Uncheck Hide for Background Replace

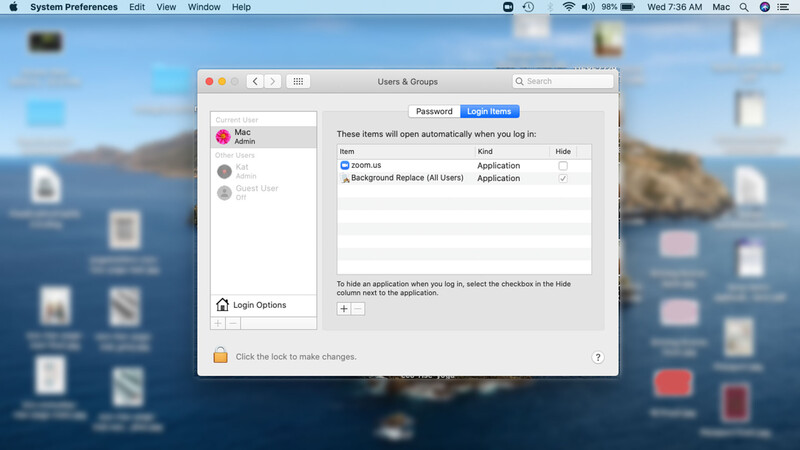click(563, 179)
